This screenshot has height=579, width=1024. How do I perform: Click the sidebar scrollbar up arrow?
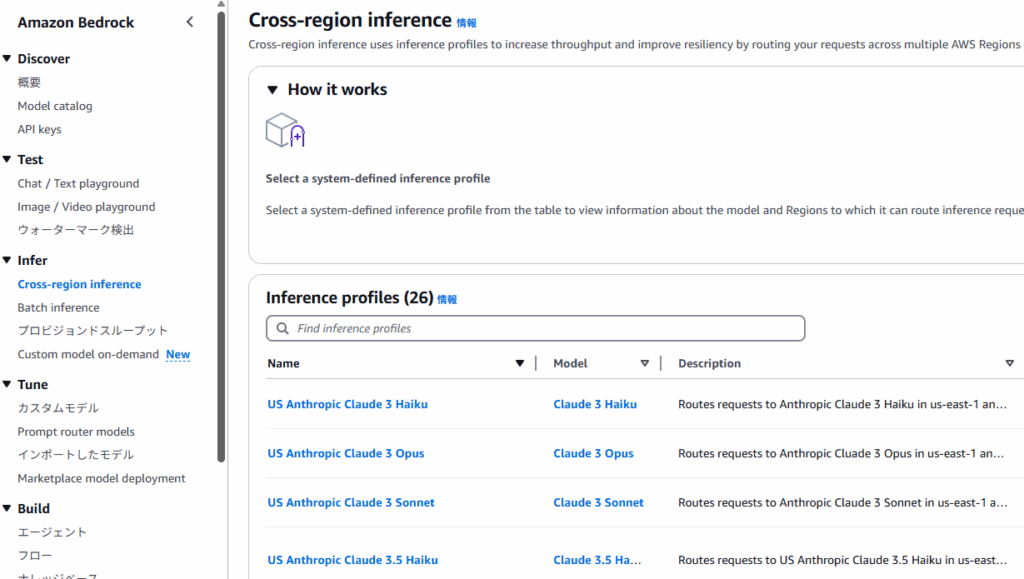221,4
